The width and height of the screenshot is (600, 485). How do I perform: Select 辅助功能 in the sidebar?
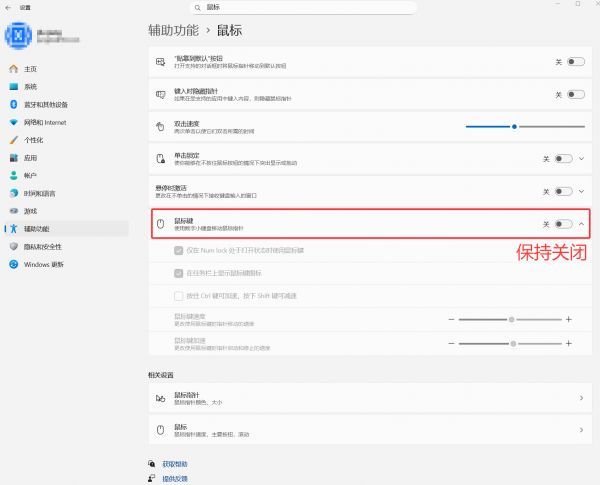pyautogui.click(x=66, y=229)
